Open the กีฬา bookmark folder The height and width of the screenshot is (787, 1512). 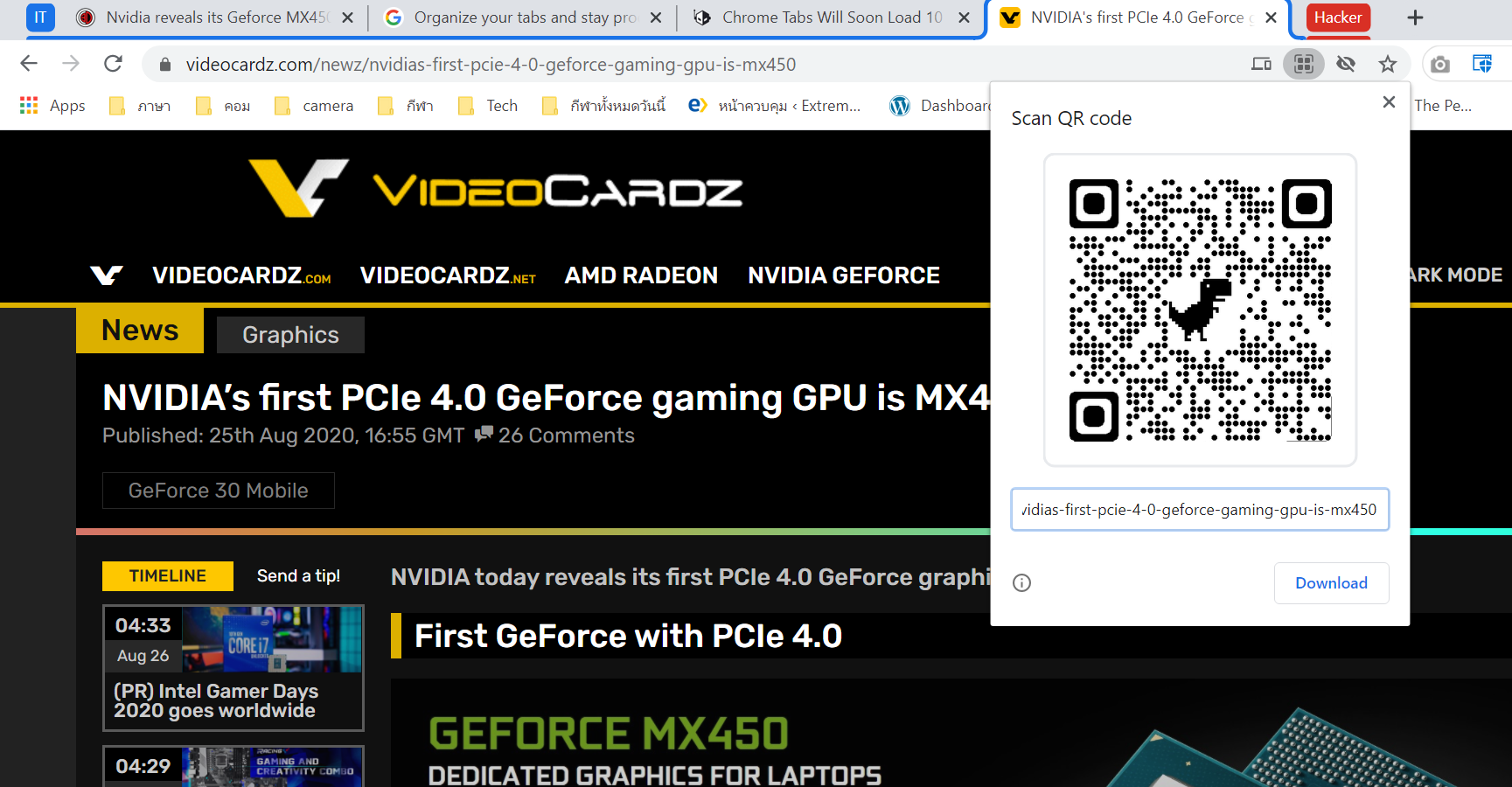[x=406, y=106]
